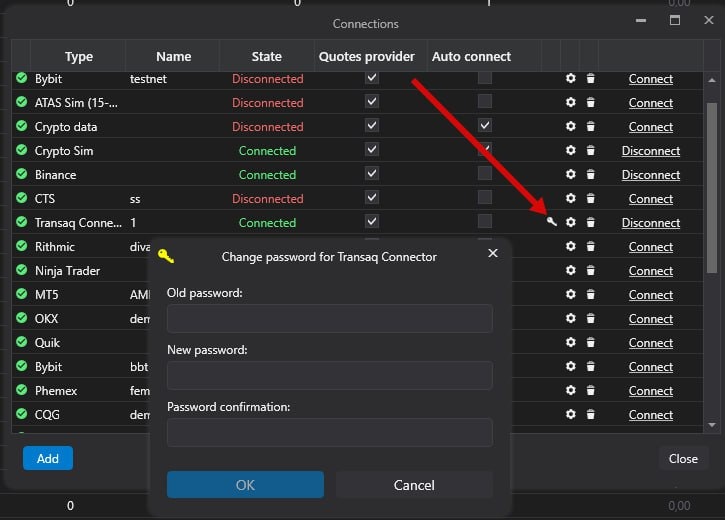Image resolution: width=725 pixels, height=520 pixels.
Task: Connect the MT5 connection
Action: click(651, 295)
